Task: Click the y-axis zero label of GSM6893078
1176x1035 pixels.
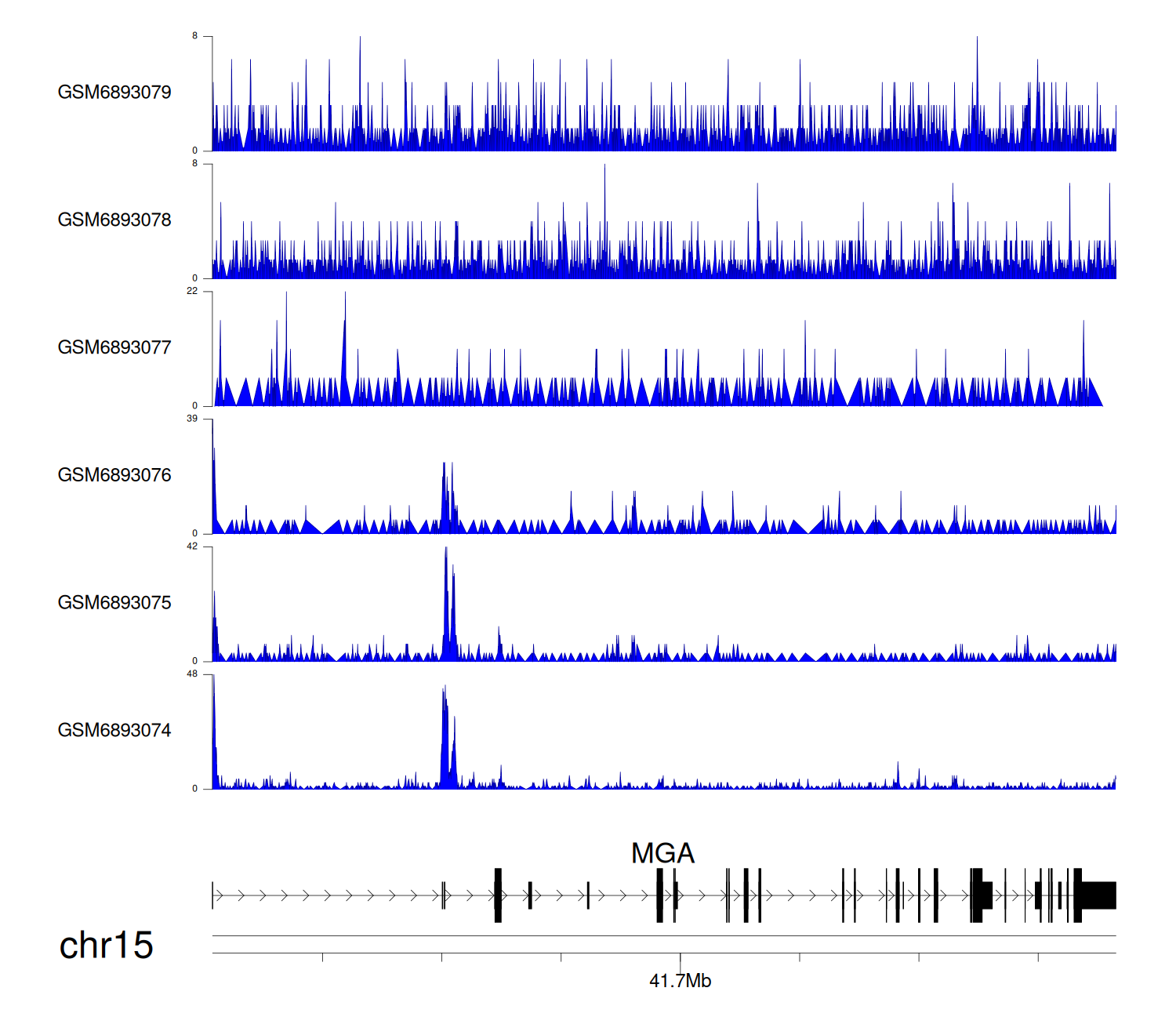Action: click(x=195, y=278)
